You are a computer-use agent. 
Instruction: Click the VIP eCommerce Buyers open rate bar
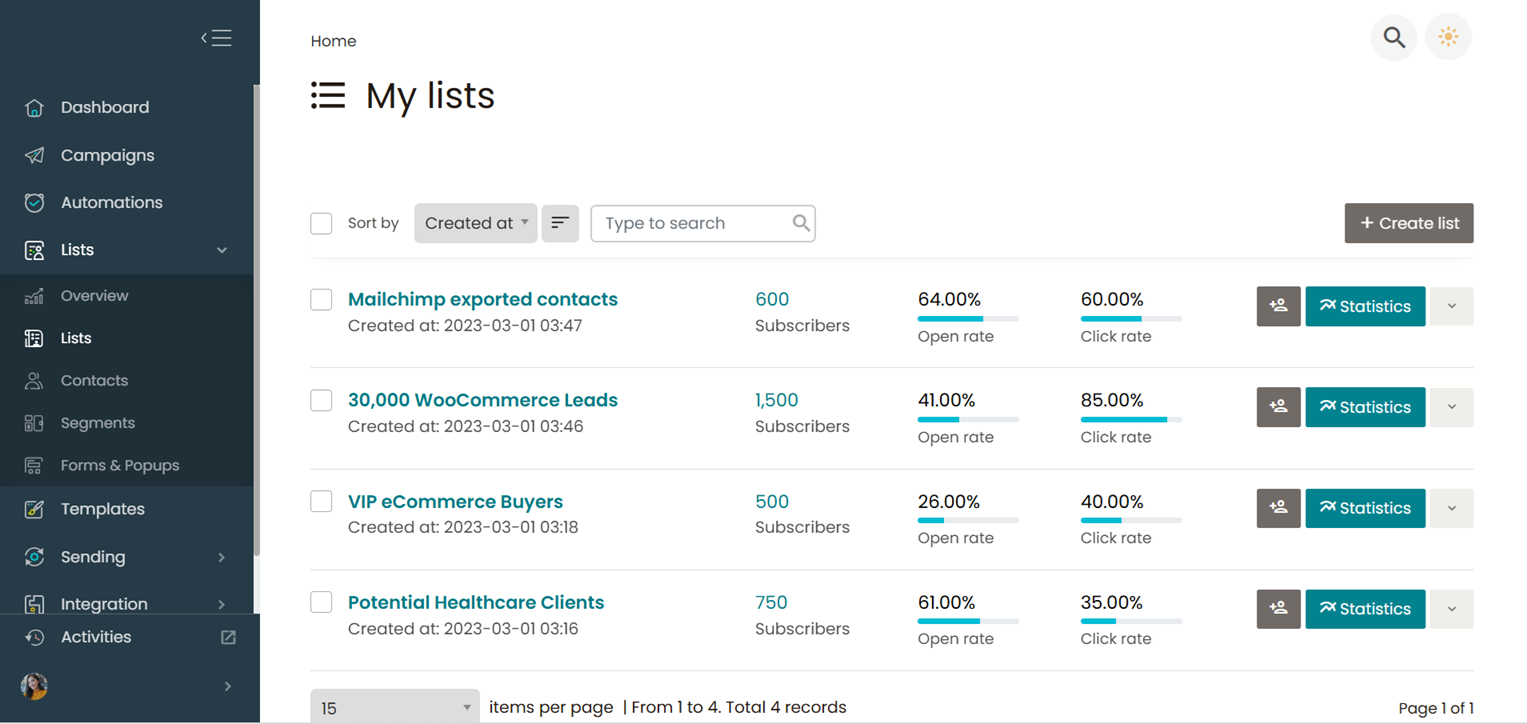[967, 520]
